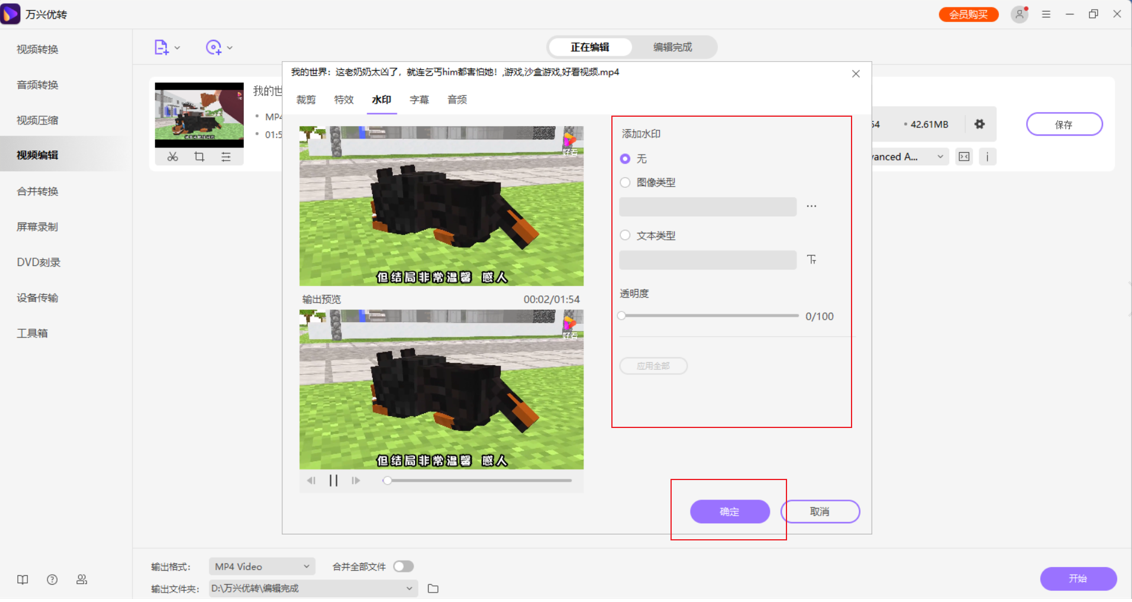Close the watermark edit dialog

tap(855, 74)
